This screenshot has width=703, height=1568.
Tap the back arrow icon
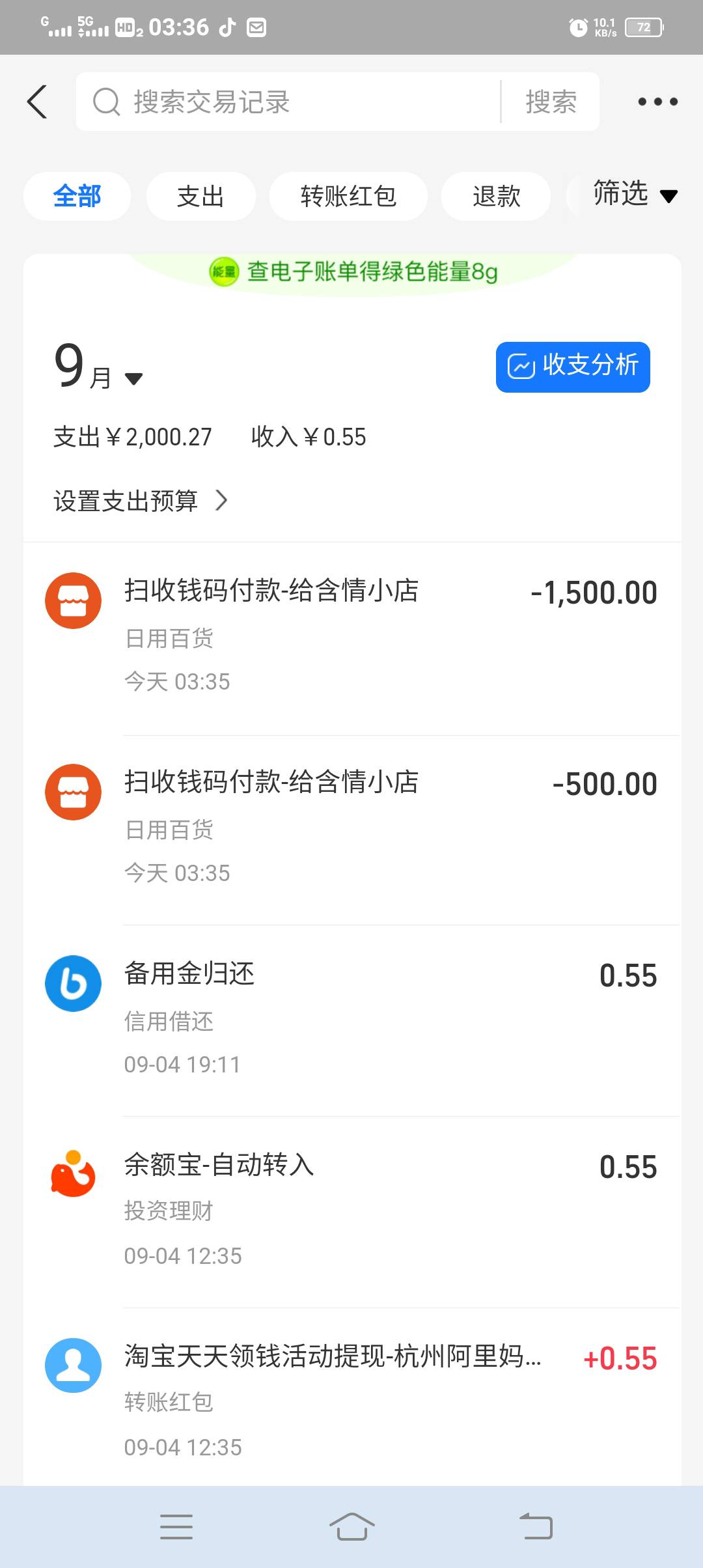coord(38,102)
